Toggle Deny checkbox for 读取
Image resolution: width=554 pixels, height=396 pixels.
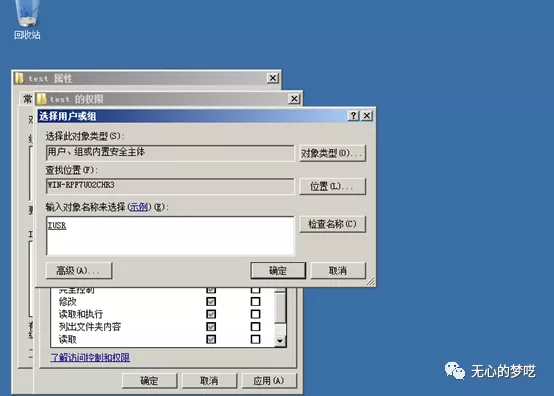point(255,339)
